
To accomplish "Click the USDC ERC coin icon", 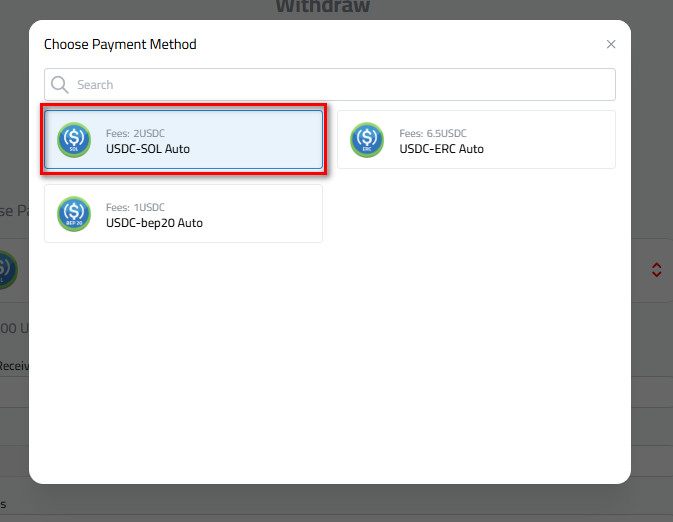I will pos(367,140).
